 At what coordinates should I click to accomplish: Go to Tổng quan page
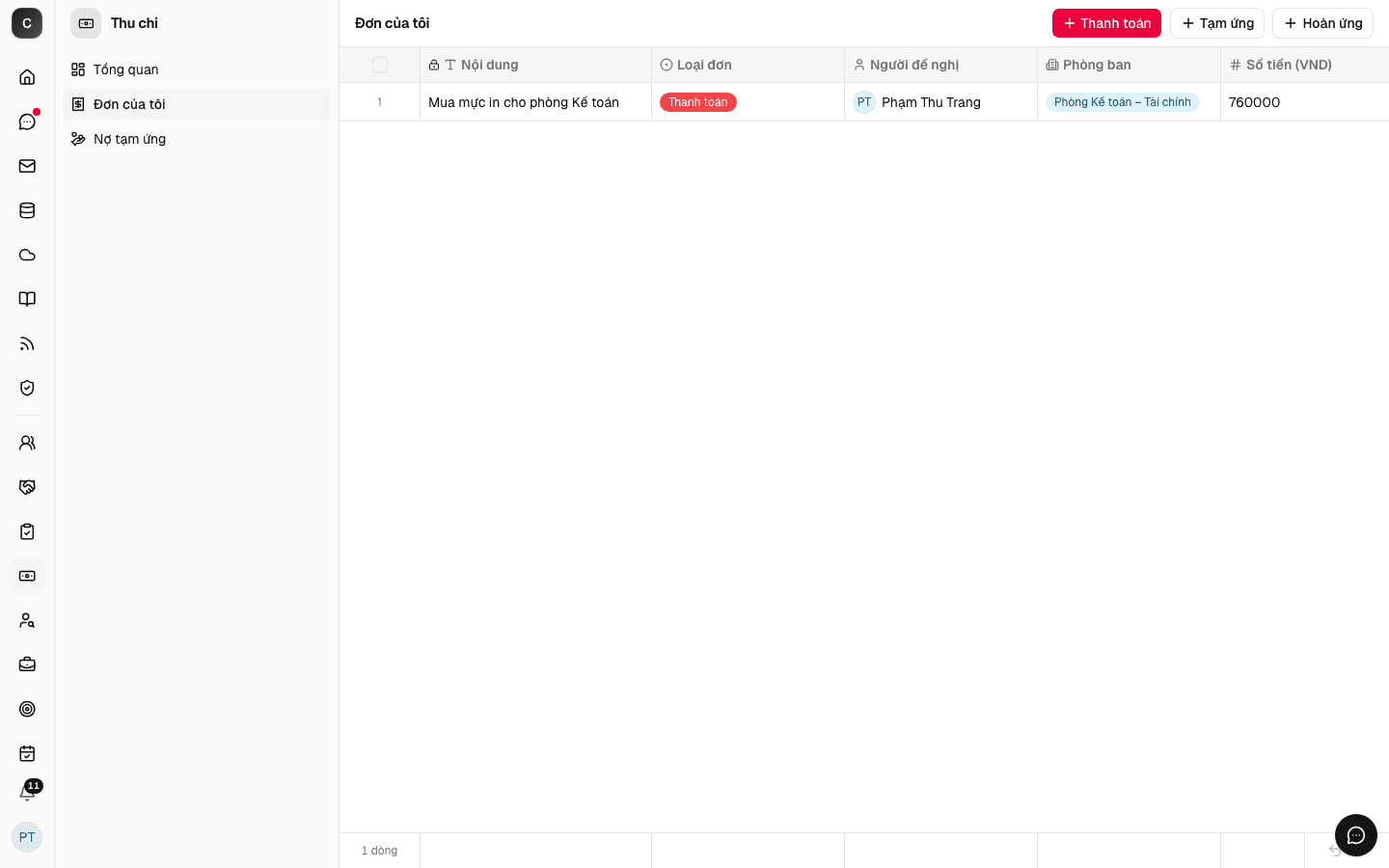[x=197, y=69]
